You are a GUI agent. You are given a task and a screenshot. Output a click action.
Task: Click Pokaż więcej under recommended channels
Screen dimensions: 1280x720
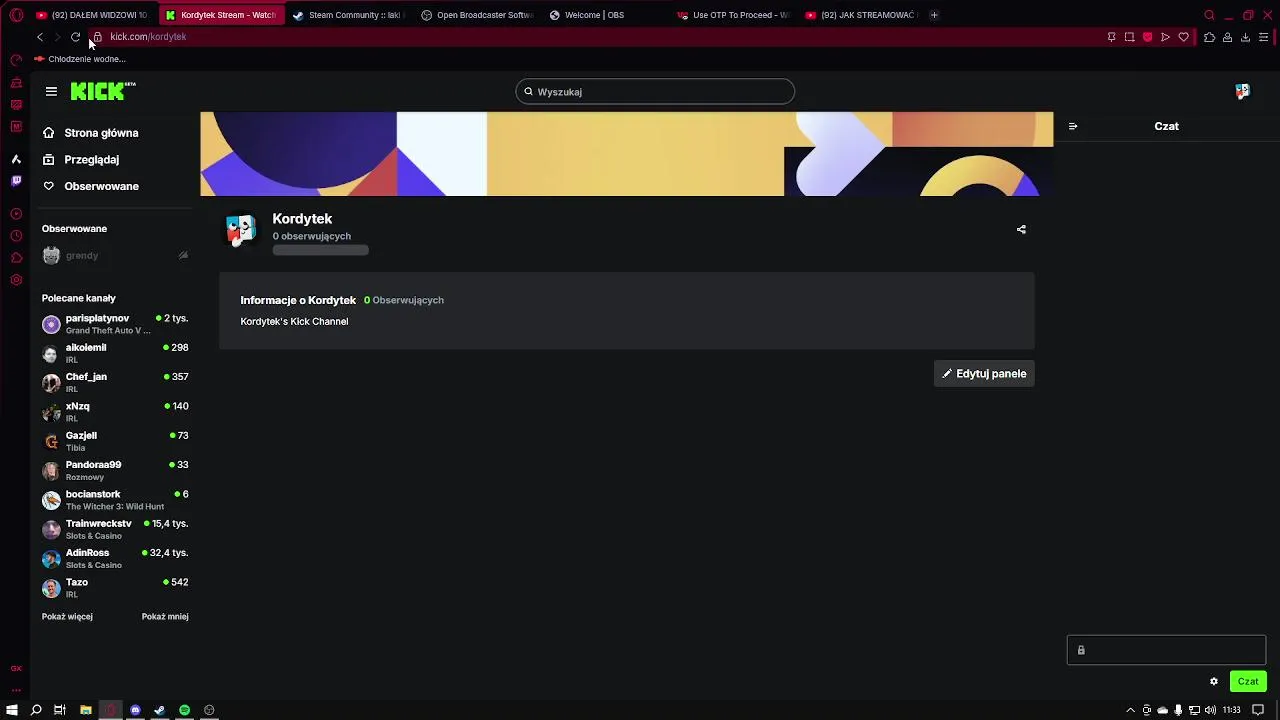(67, 617)
